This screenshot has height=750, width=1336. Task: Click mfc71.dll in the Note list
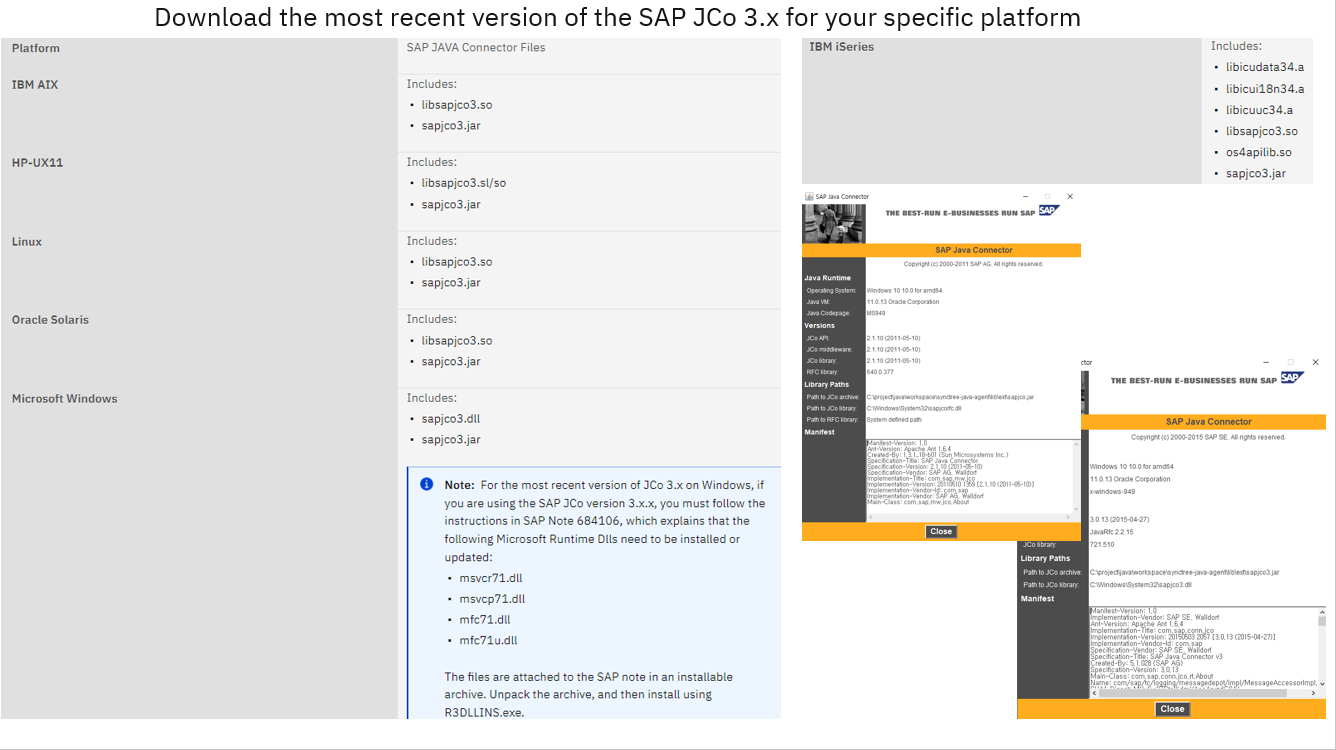click(485, 620)
